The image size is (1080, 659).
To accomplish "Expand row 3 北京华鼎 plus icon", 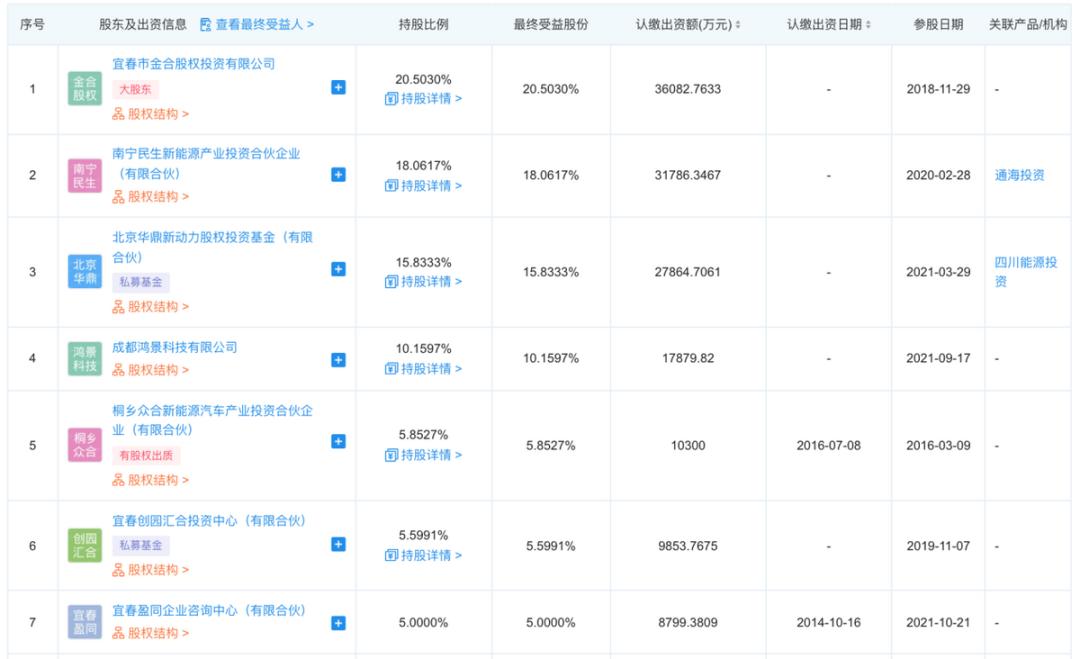I will click(338, 269).
